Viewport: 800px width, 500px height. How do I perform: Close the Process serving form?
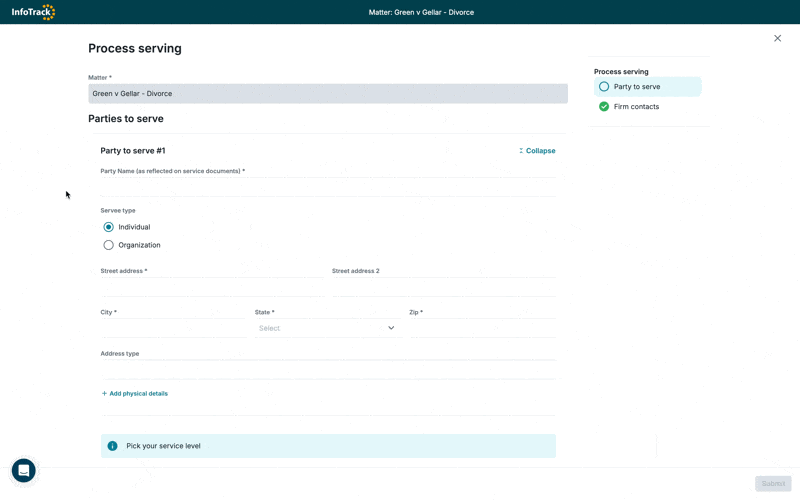click(x=777, y=38)
